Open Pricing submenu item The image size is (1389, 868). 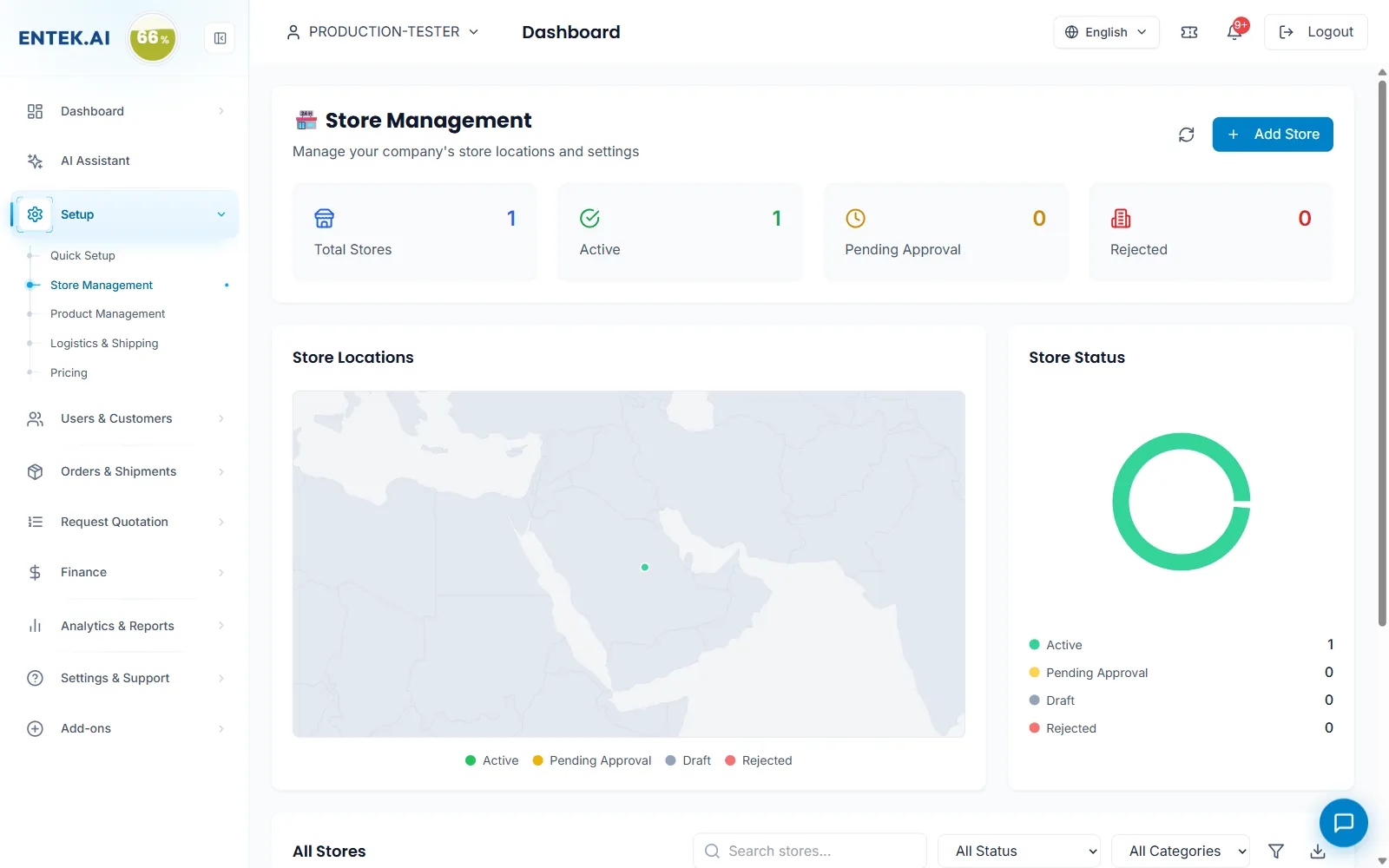point(69,372)
